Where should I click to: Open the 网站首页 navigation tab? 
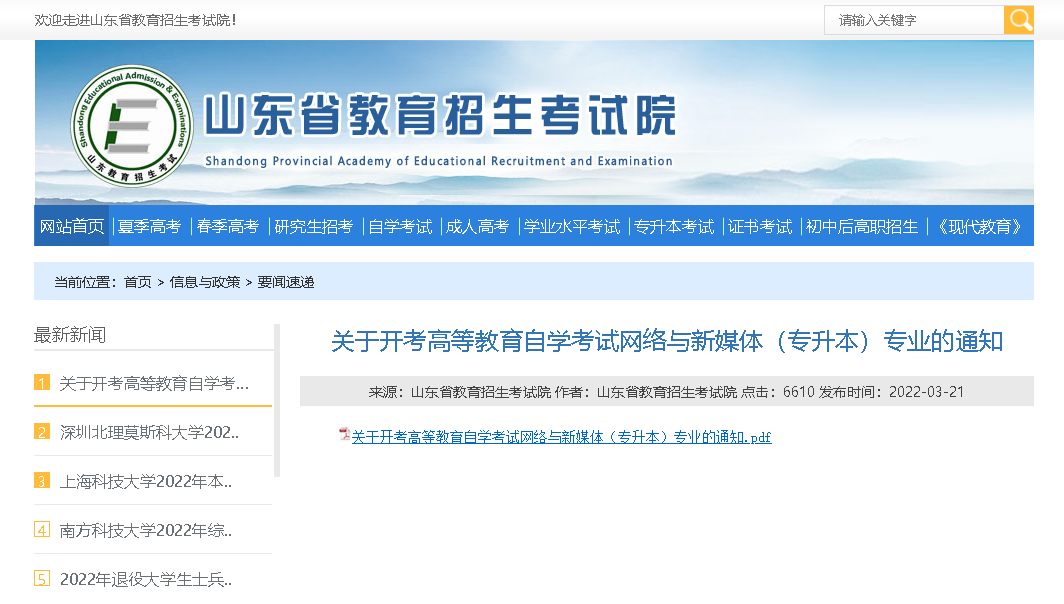(x=72, y=227)
